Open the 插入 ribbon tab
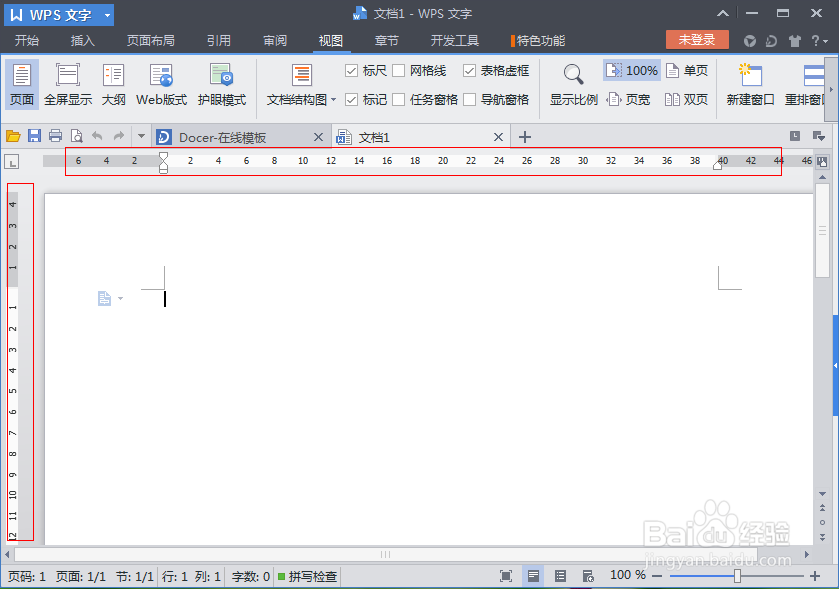Screen dimensions: 839x589 [82, 41]
